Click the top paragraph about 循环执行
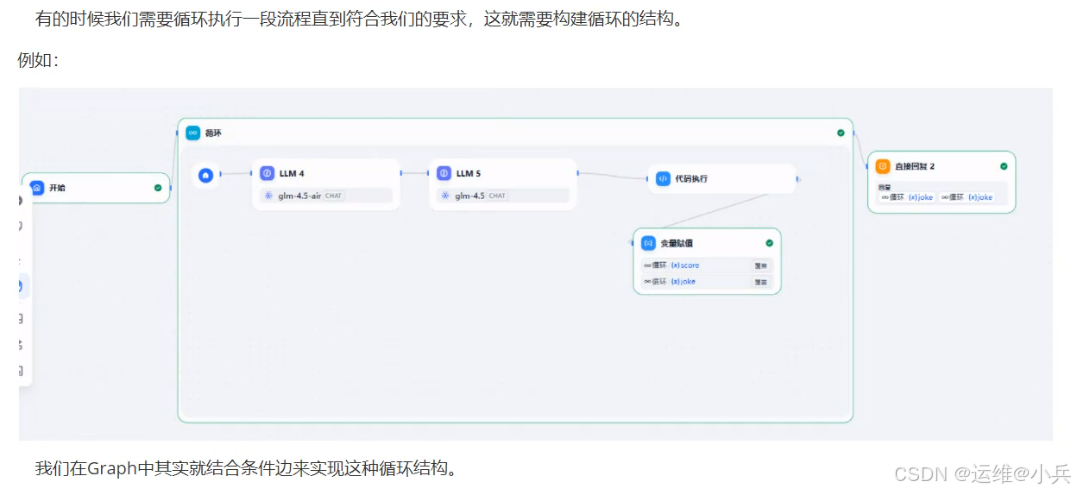 coord(360,19)
